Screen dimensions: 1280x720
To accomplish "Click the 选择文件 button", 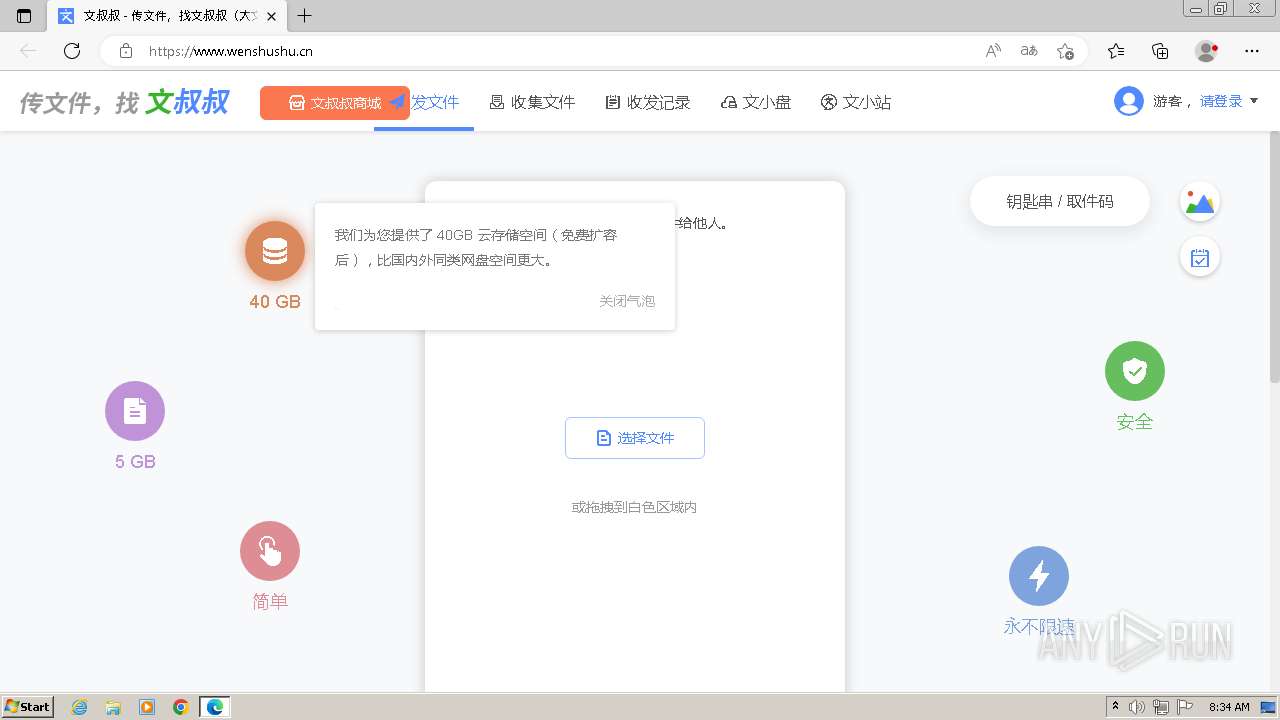I will coord(635,438).
